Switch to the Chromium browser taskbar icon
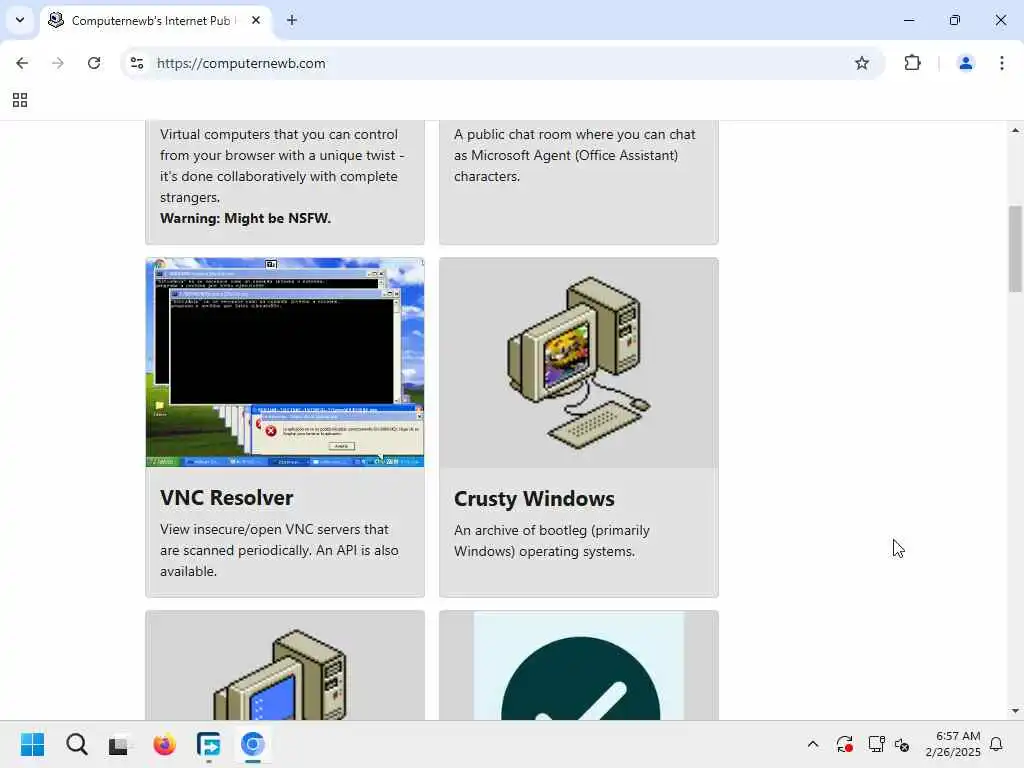 (x=253, y=744)
